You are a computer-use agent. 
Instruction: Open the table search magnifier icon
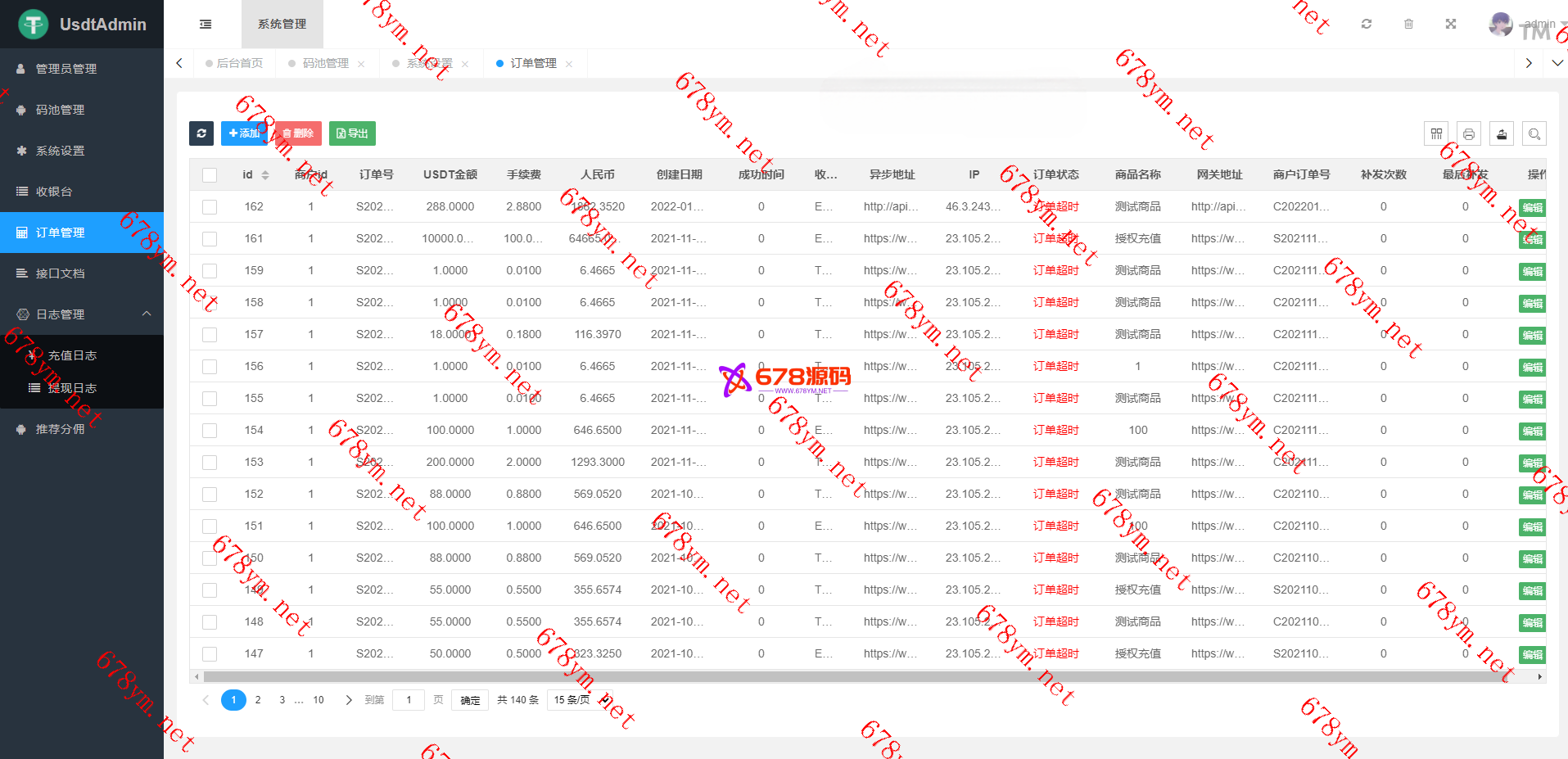click(x=1534, y=133)
